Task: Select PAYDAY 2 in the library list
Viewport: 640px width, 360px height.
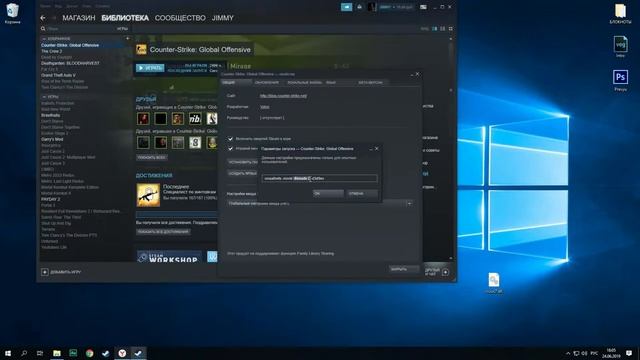Action: pos(50,199)
